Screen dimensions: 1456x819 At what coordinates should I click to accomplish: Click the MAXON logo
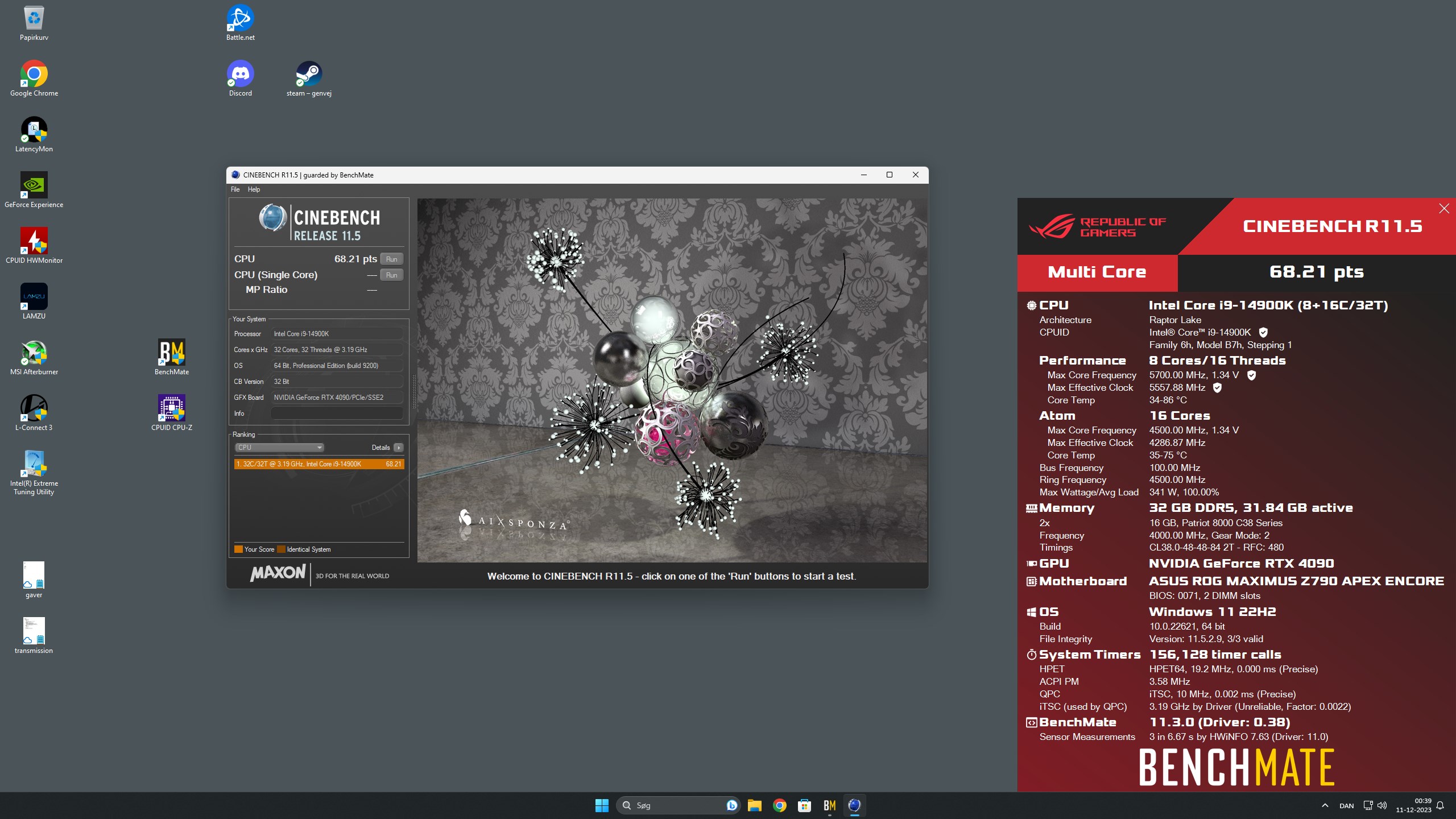tap(278, 573)
